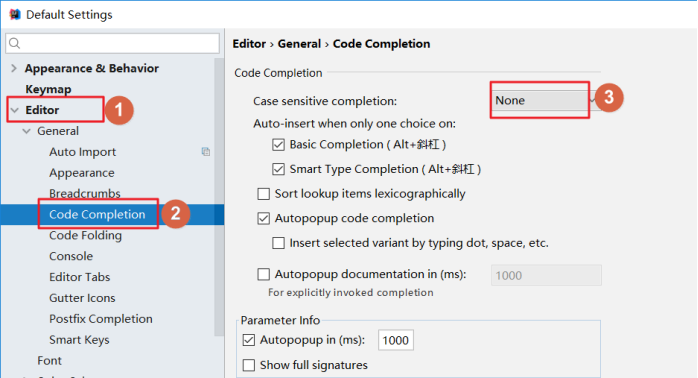Click the Code Completion breadcrumb in header
The height and width of the screenshot is (378, 698).
(x=381, y=44)
